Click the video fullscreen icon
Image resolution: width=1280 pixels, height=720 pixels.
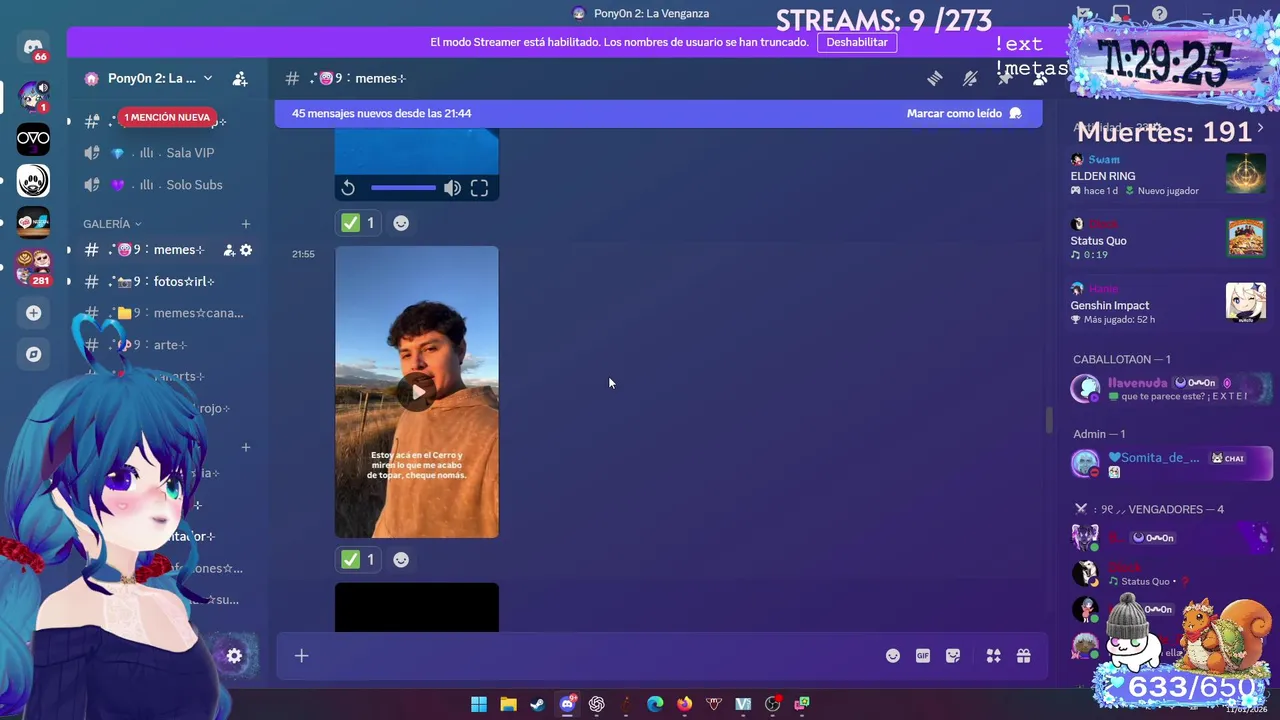tap(479, 188)
